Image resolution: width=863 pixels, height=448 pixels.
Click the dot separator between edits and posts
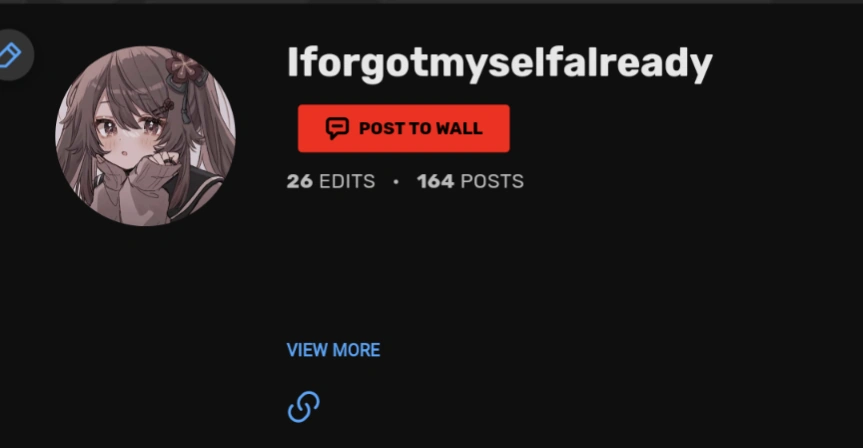(x=396, y=182)
